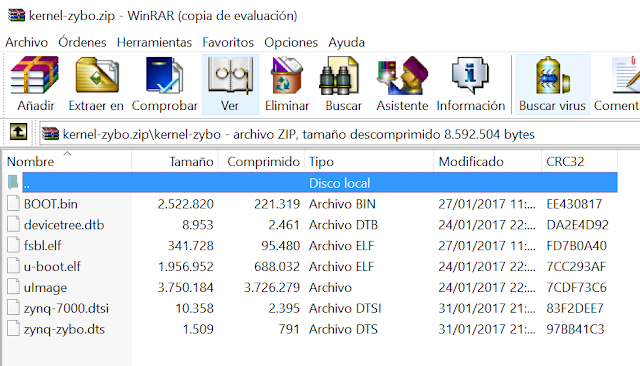Image resolution: width=640 pixels, height=366 pixels.
Task: Select the zynq-7000.dtsi file icon
Action: 13,307
